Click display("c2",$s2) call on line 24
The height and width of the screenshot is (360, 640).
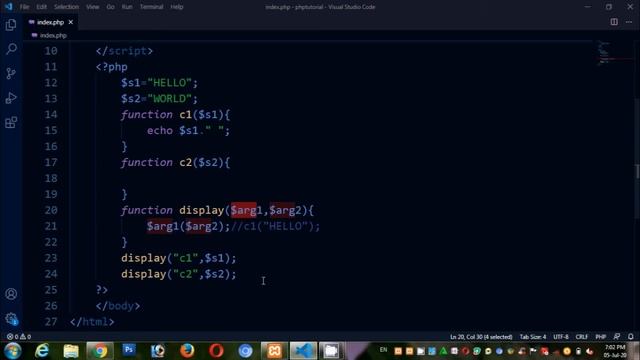[x=179, y=274]
